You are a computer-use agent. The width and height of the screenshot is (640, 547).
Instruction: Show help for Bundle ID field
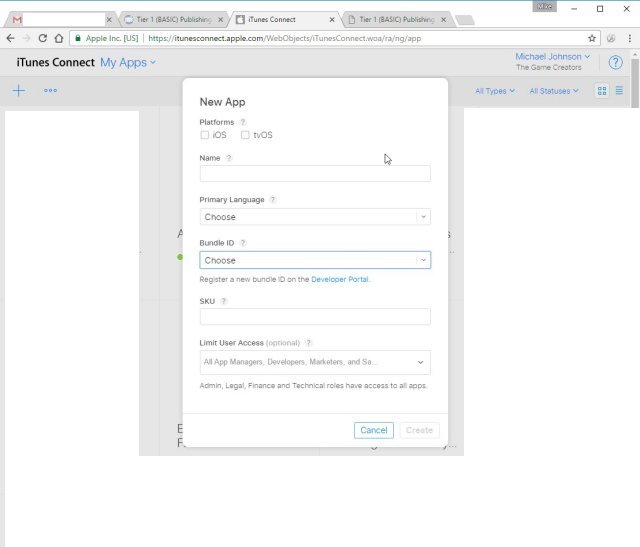pyautogui.click(x=243, y=243)
